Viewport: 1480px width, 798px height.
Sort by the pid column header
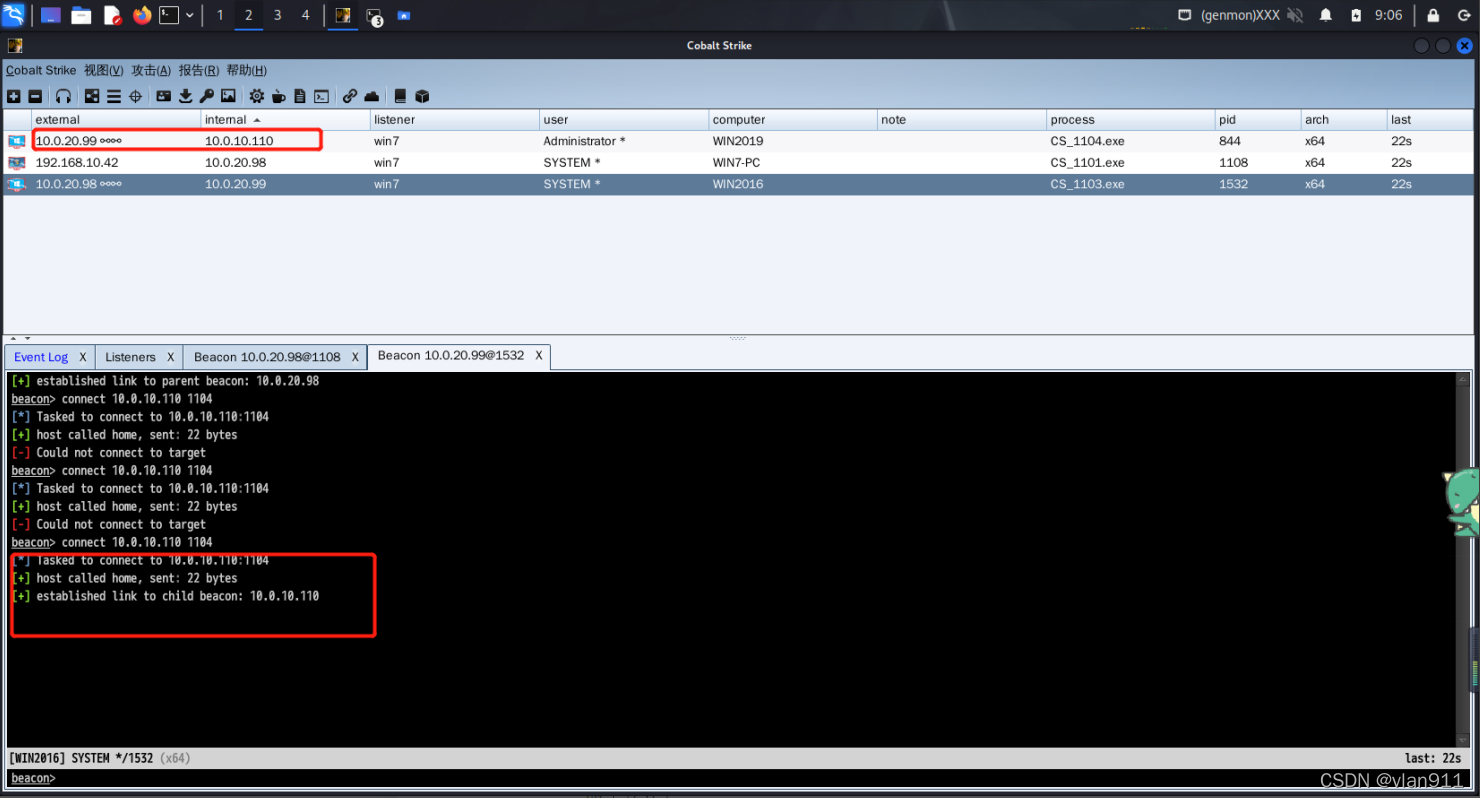[x=1257, y=119]
